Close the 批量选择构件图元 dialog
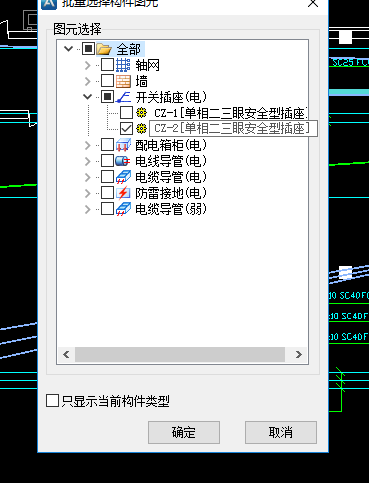 (313, 3)
